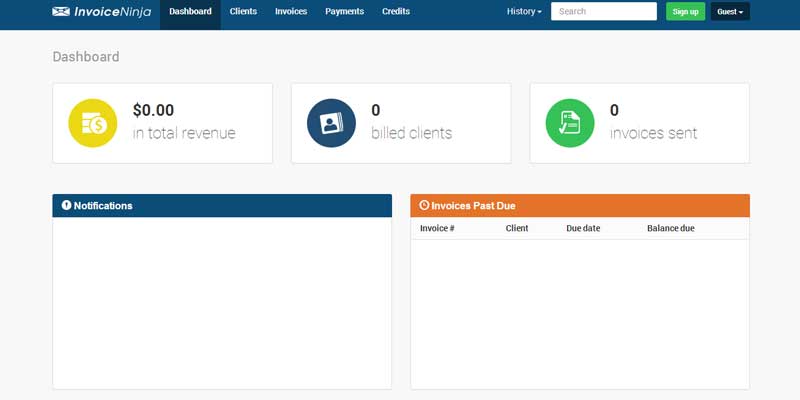Image resolution: width=800 pixels, height=400 pixels.
Task: Click the InvoiceNinja logo
Action: [x=102, y=12]
